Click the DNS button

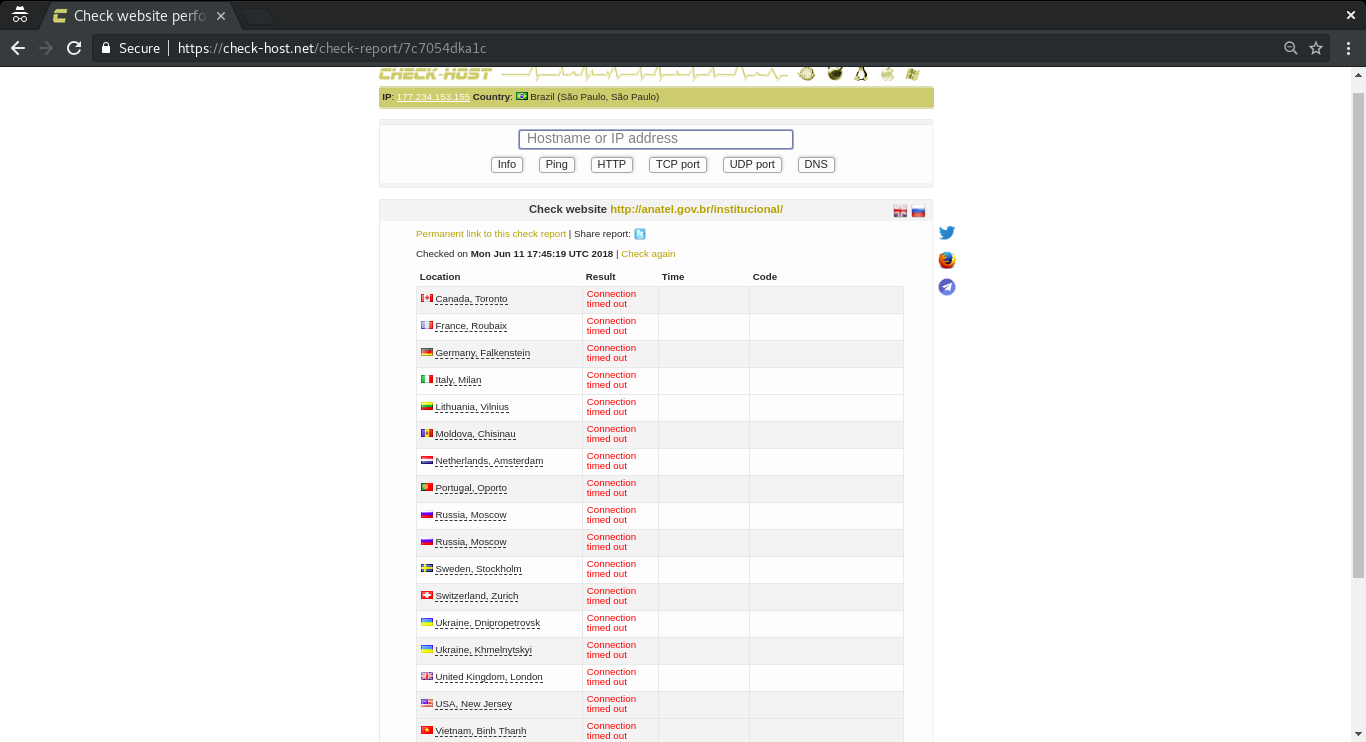[x=816, y=165]
